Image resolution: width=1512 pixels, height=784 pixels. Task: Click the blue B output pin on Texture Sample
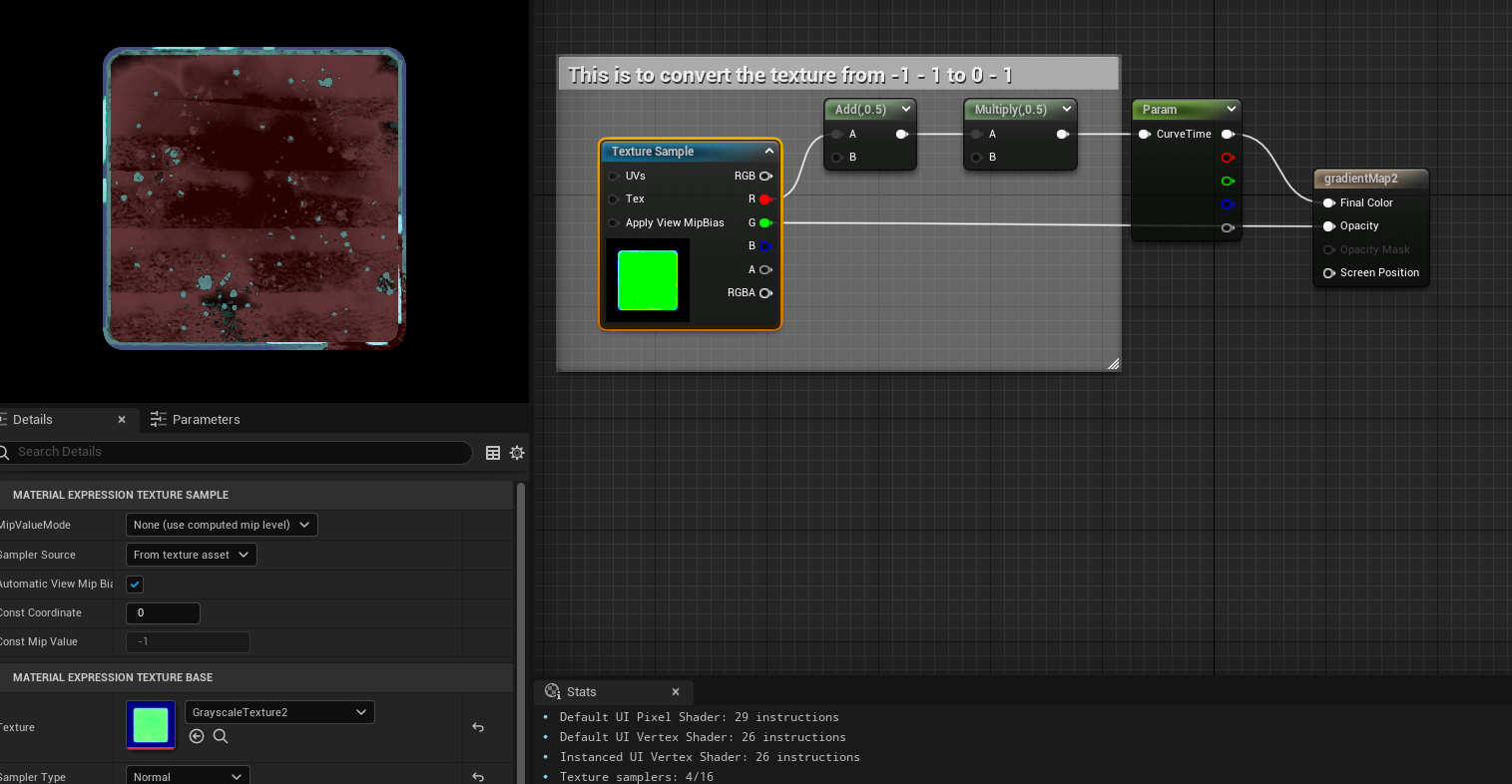coord(765,246)
